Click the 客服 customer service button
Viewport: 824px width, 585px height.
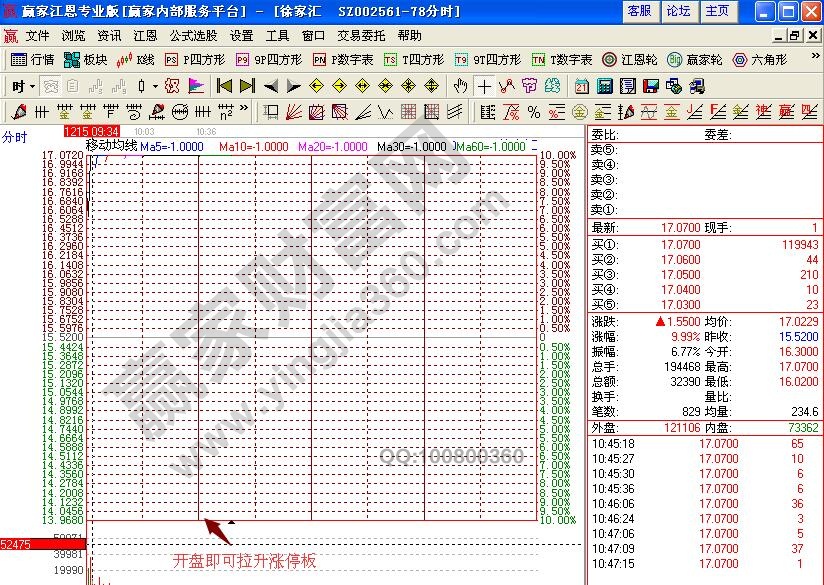[x=638, y=11]
